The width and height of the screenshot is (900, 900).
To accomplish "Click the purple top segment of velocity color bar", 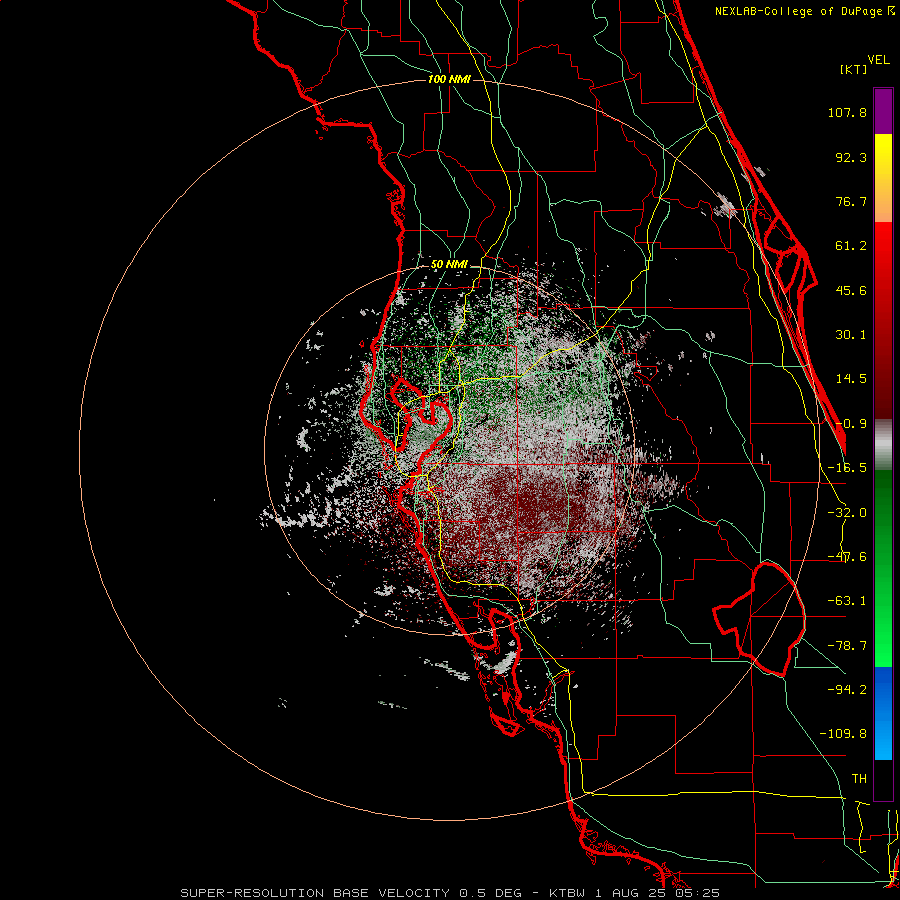I will pyautogui.click(x=883, y=111).
